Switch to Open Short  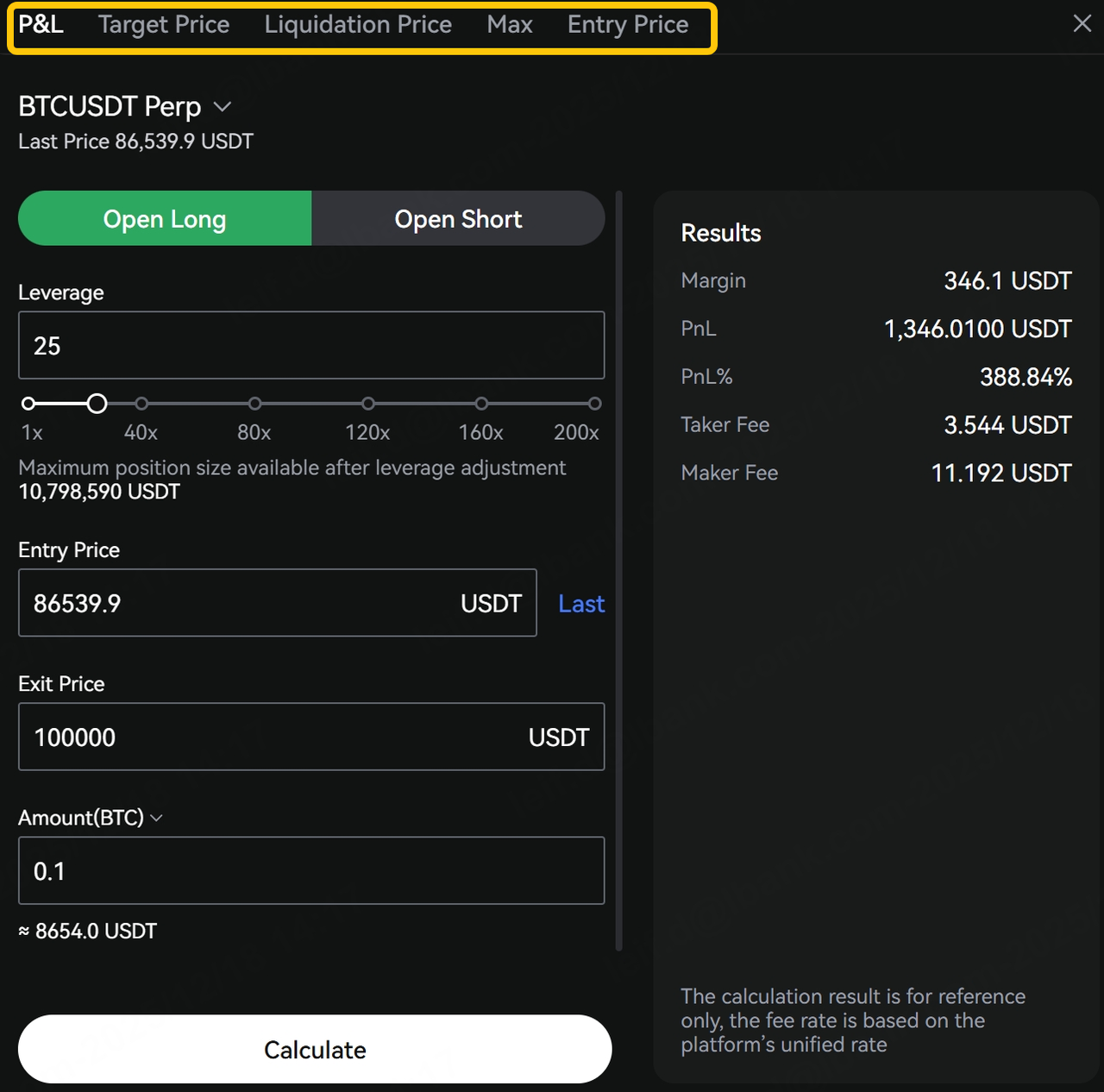pos(458,219)
